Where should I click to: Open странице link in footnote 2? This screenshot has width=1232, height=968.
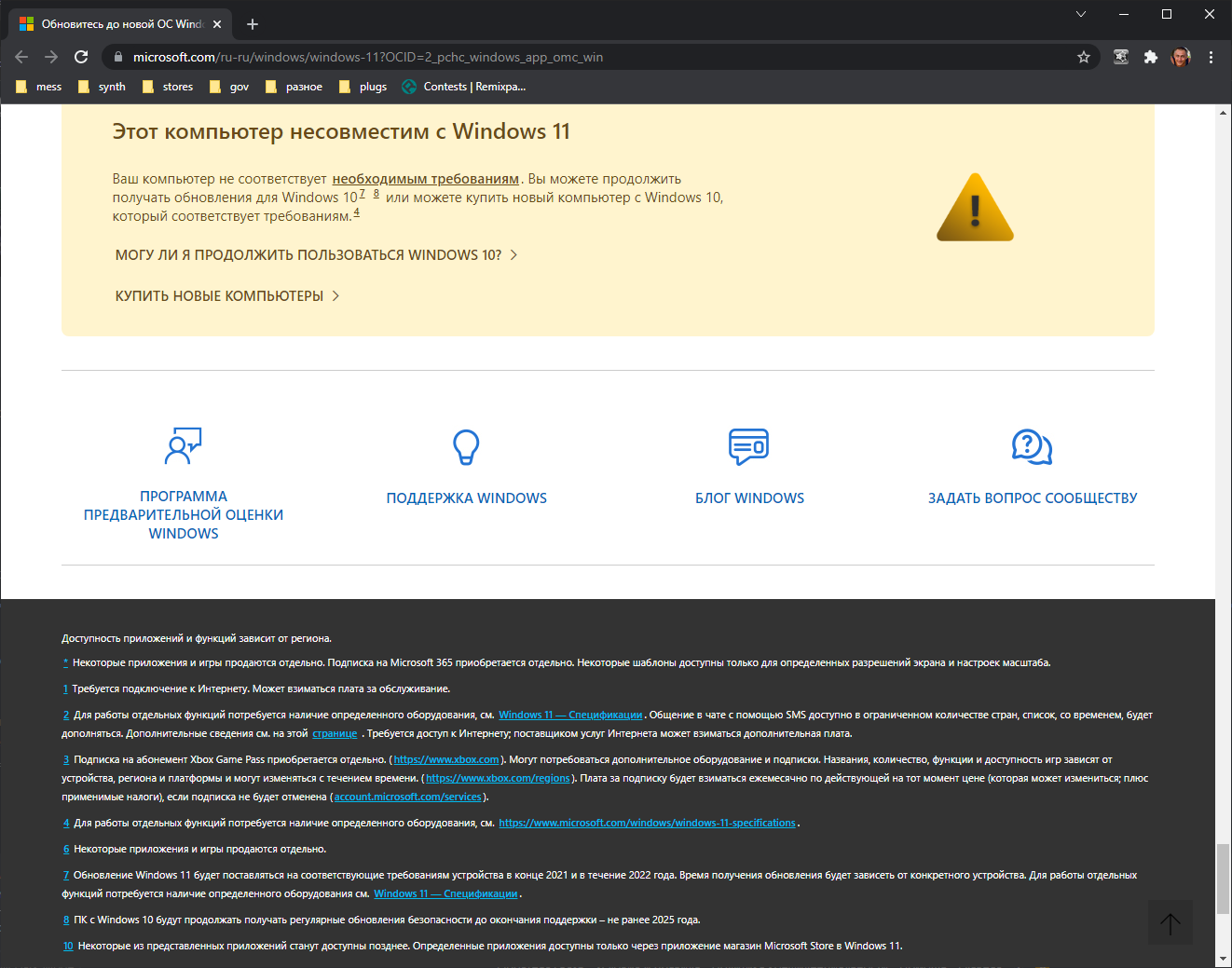(335, 734)
